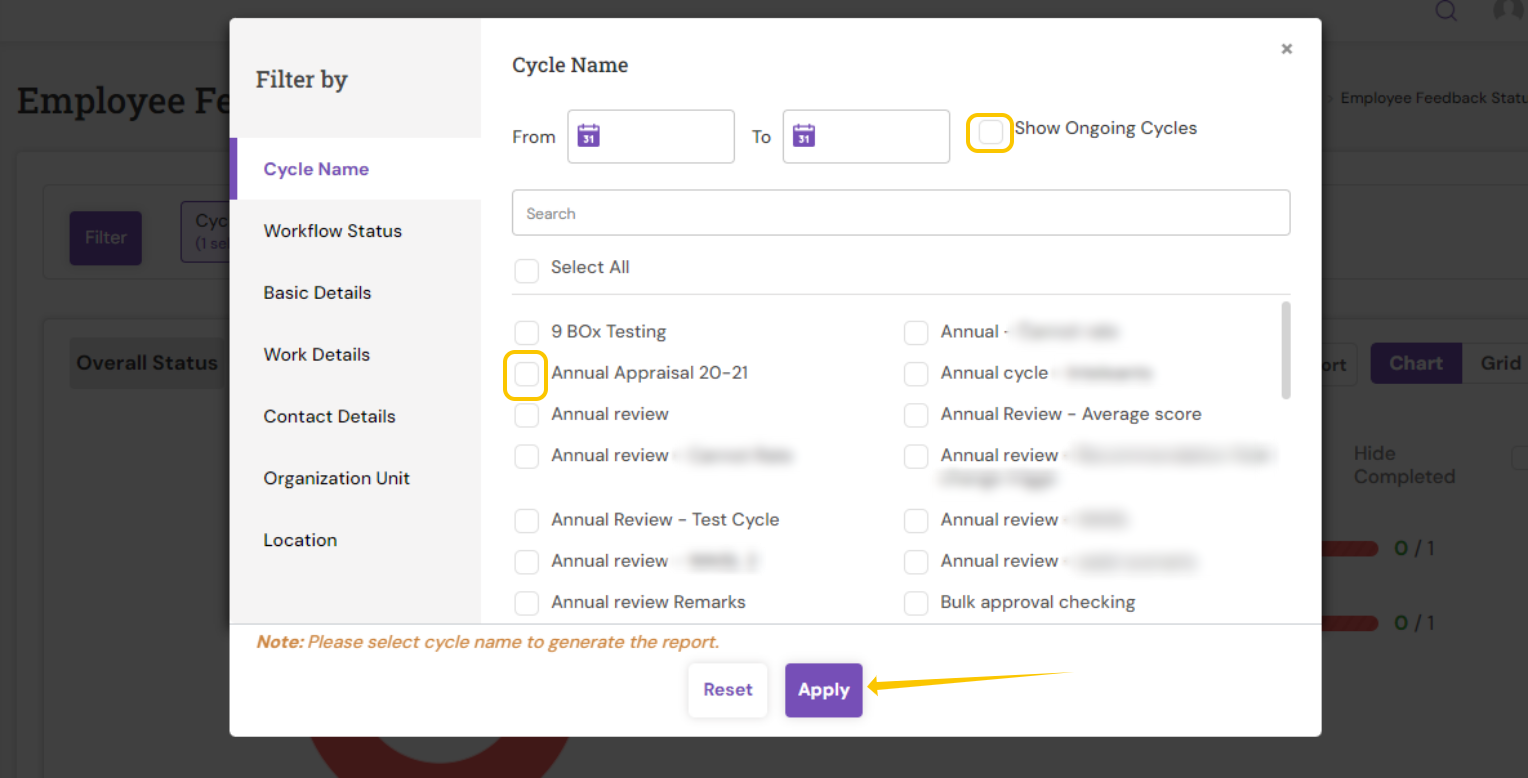The image size is (1528, 778).
Task: Open the Work Details filter tab
Action: (355, 355)
